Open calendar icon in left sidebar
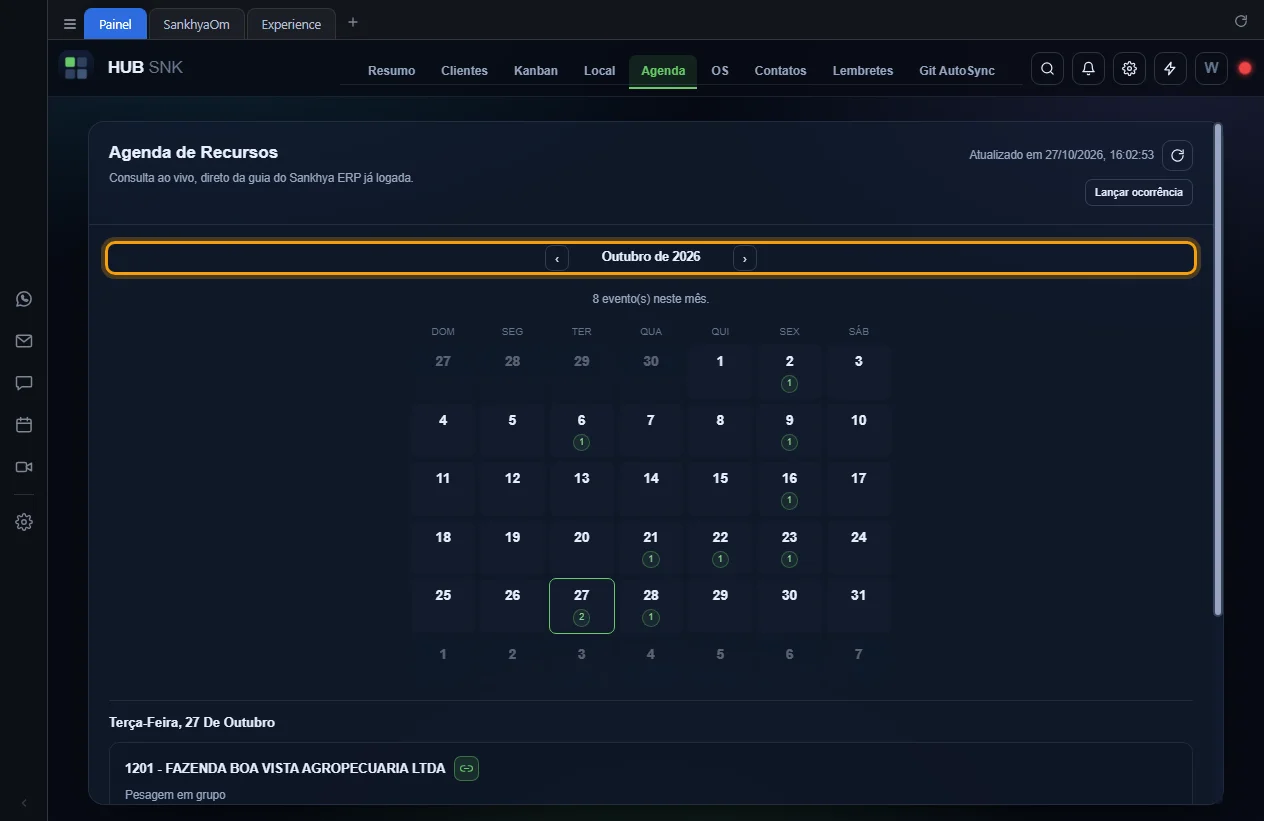 pos(24,425)
